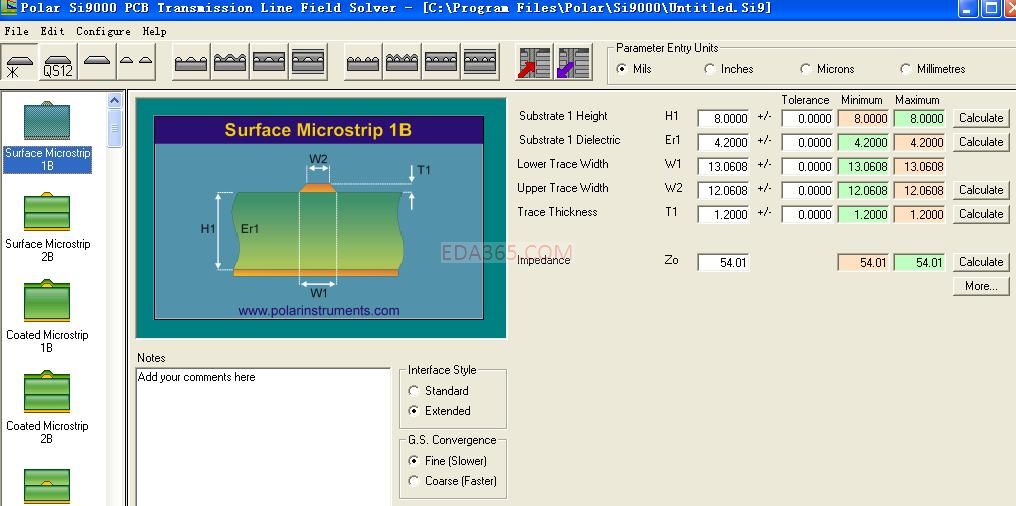This screenshot has width=1016, height=506.
Task: Choose three-trace surface coplanar structure icon
Action: [x=191, y=62]
